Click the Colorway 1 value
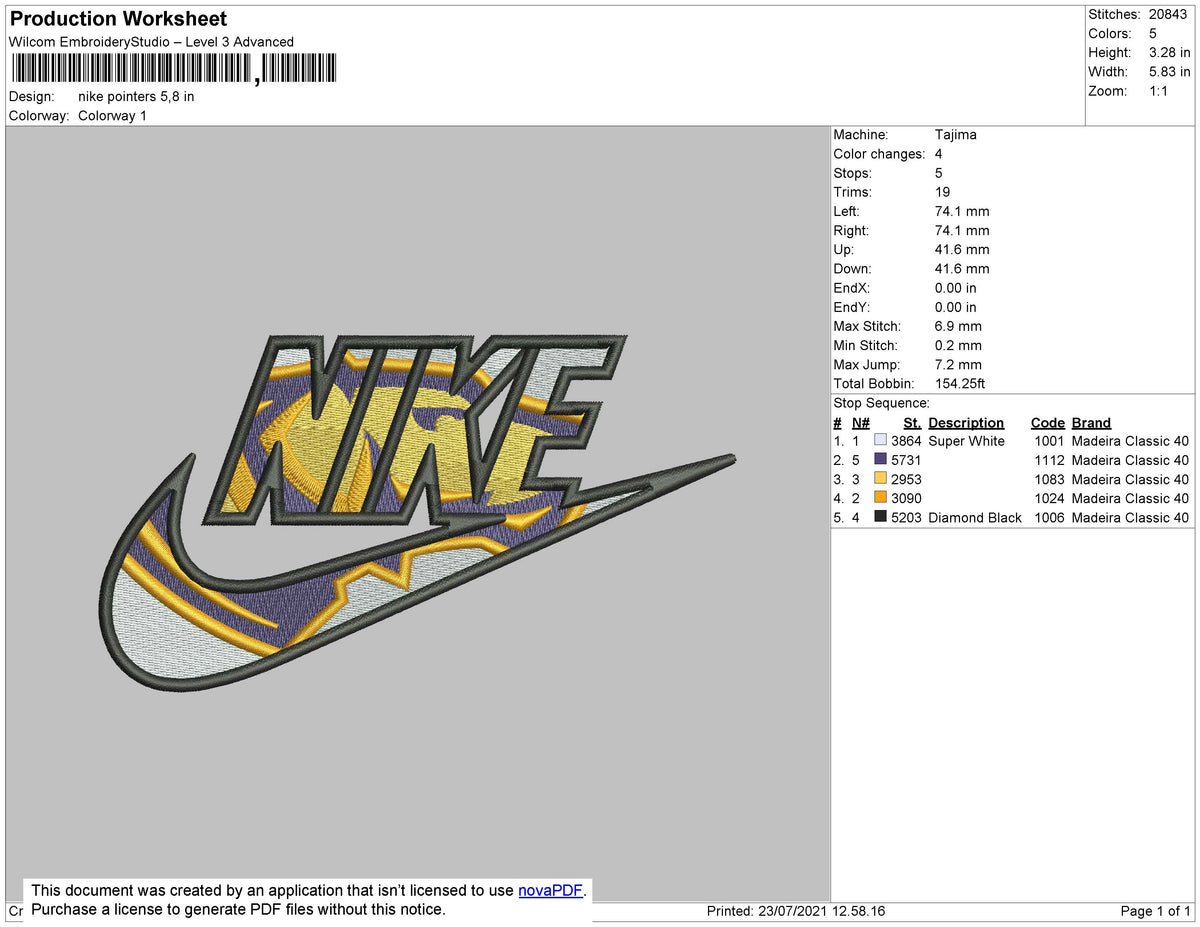This screenshot has width=1200, height=927. click(x=112, y=115)
